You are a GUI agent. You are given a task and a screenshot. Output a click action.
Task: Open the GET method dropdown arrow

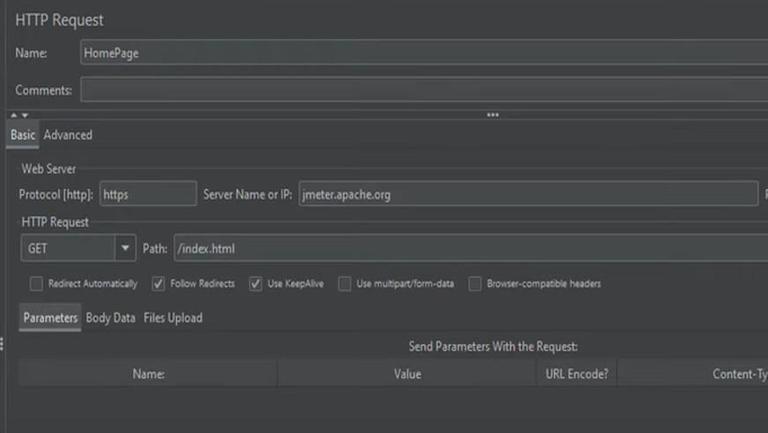click(x=125, y=247)
